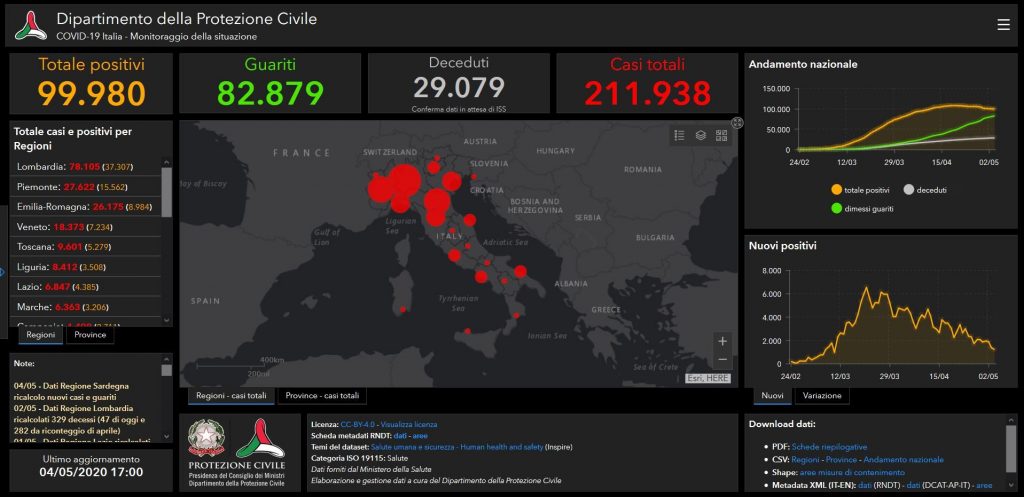The width and height of the screenshot is (1024, 497).
Task: Expand the collapsed left side panel arrow
Action: click(x=3, y=270)
